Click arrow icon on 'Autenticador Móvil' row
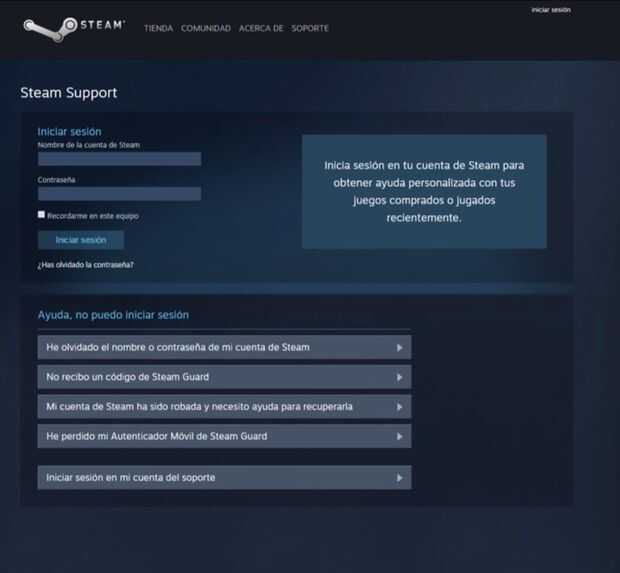Screen dimensions: 620x573 (x=399, y=437)
